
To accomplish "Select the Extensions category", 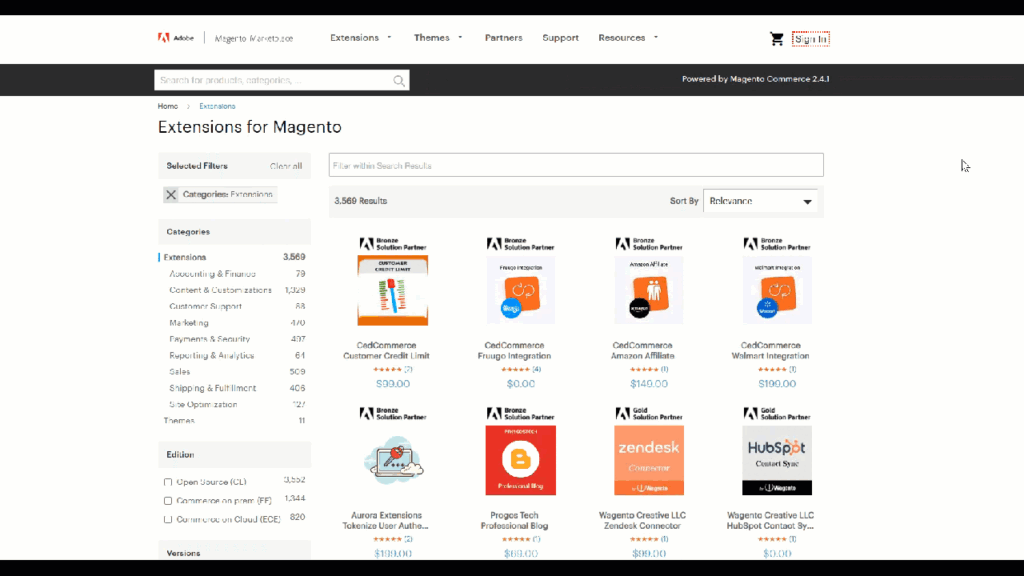I will [x=185, y=257].
